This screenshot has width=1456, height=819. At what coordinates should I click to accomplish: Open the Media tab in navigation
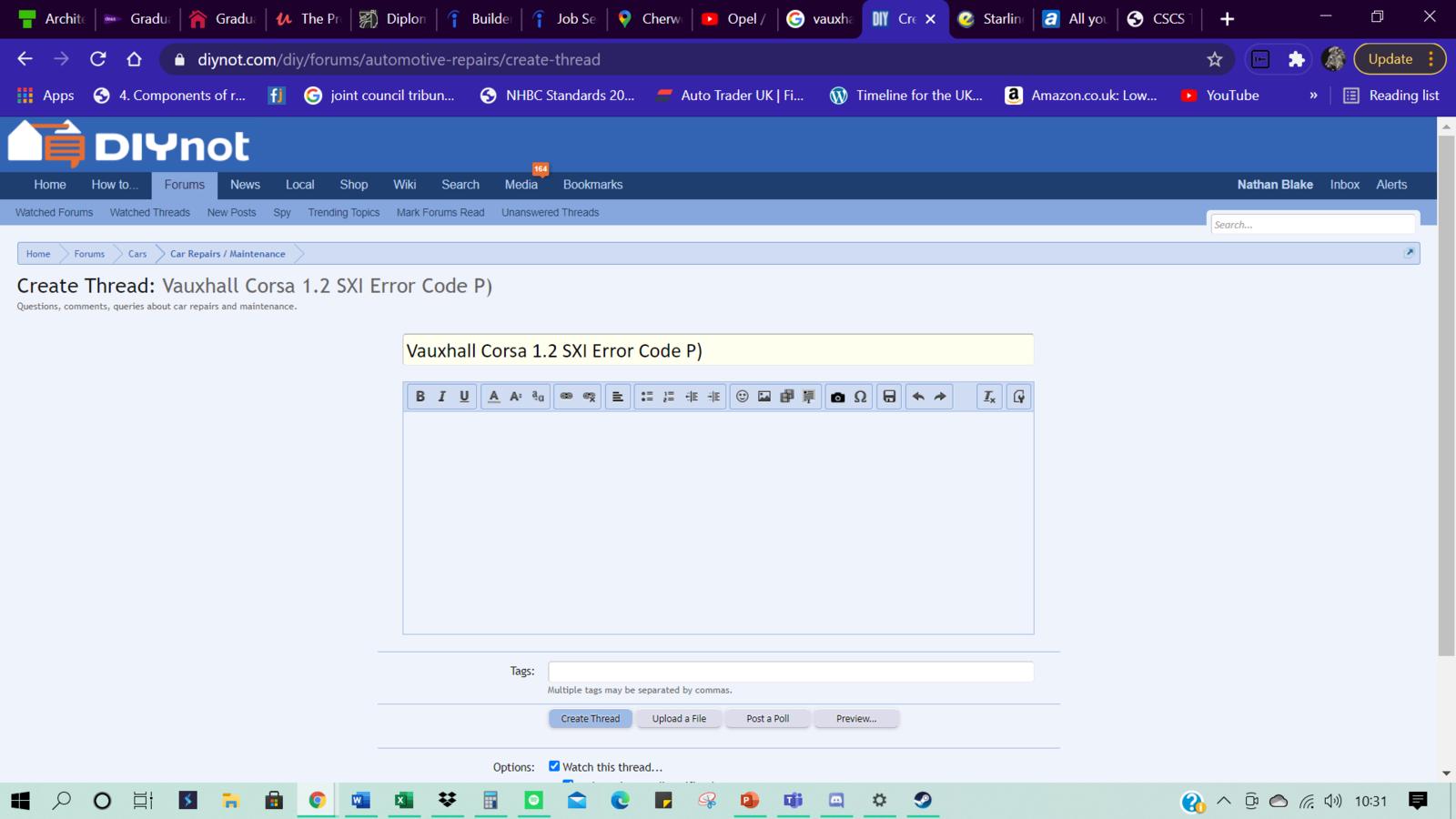(x=521, y=185)
